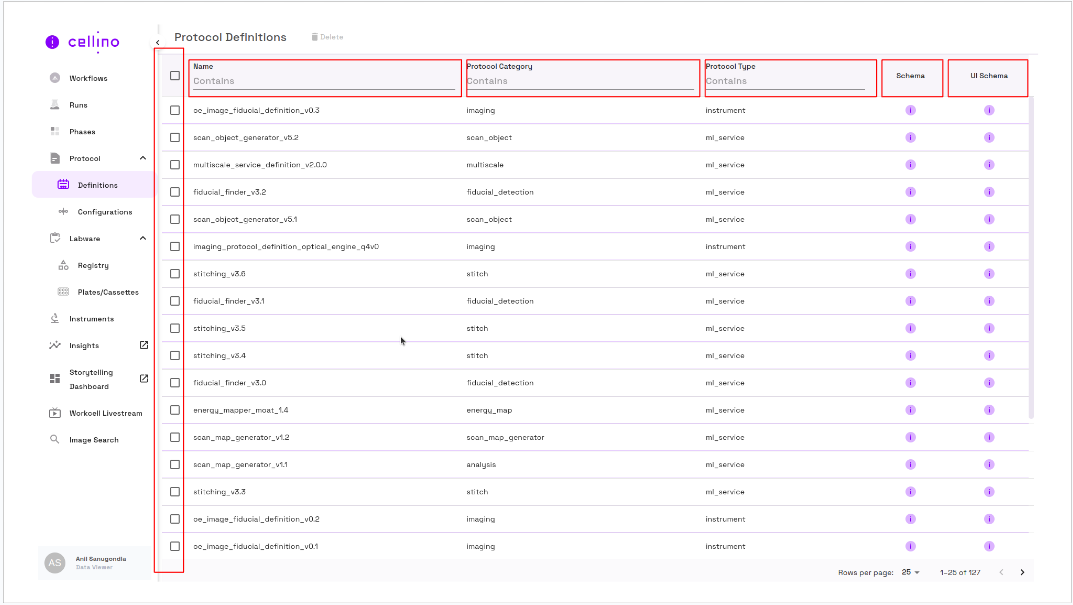Collapse the Labware sidebar section
Image resolution: width=1073 pixels, height=605 pixels.
tap(142, 239)
